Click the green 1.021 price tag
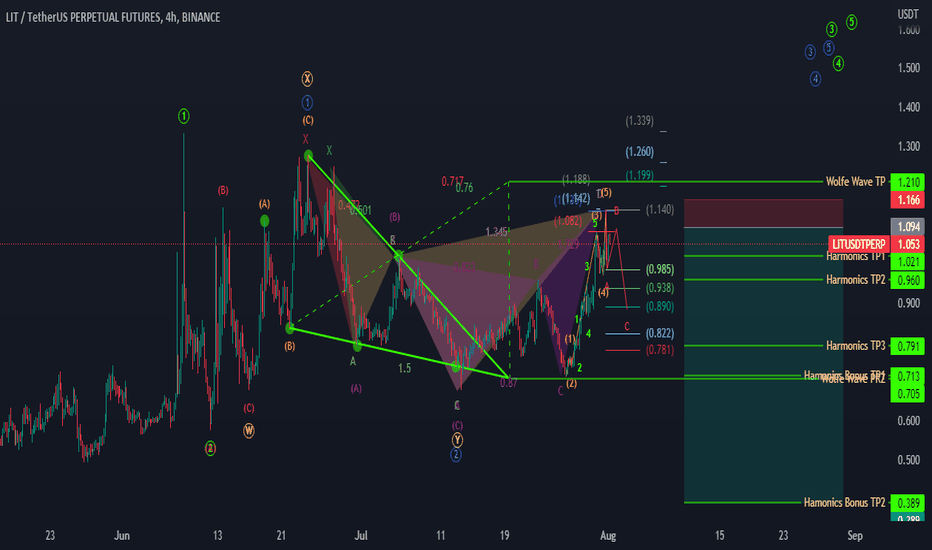The width and height of the screenshot is (932, 550). pyautogui.click(x=908, y=262)
